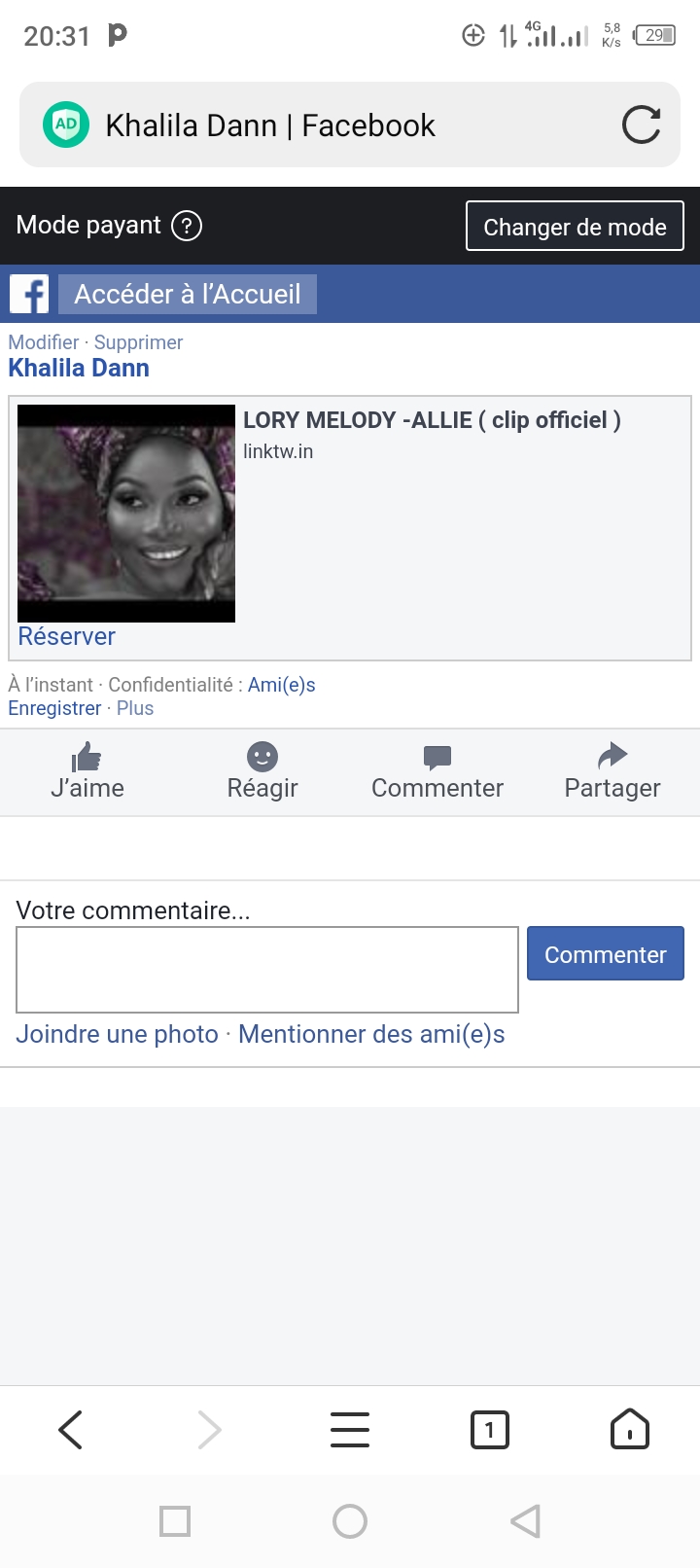This screenshot has width=700, height=1568.
Task: Expand more options with Plus link
Action: pos(135,708)
